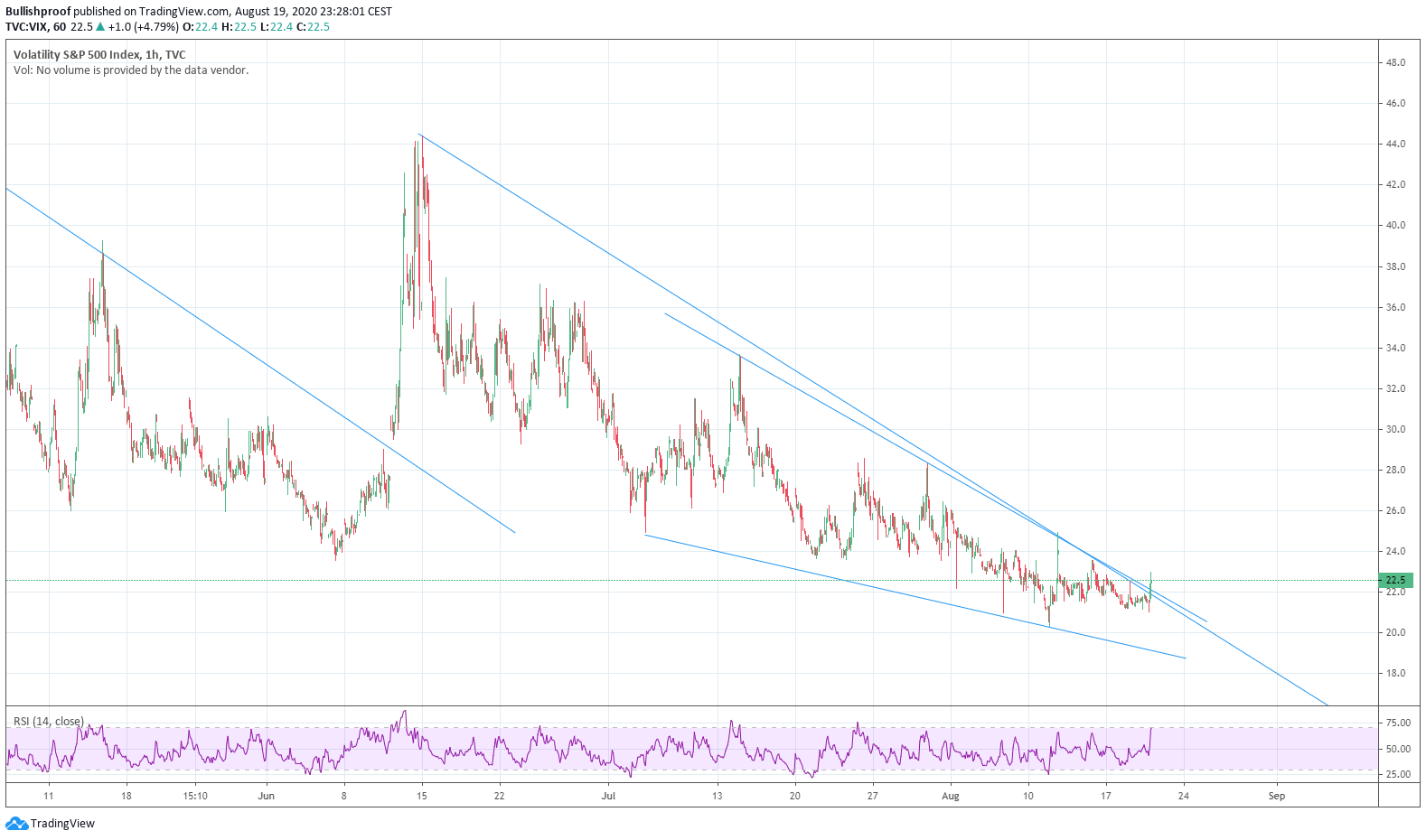Select the TVC:VIX ticker symbol
The image size is (1426, 840).
point(26,27)
